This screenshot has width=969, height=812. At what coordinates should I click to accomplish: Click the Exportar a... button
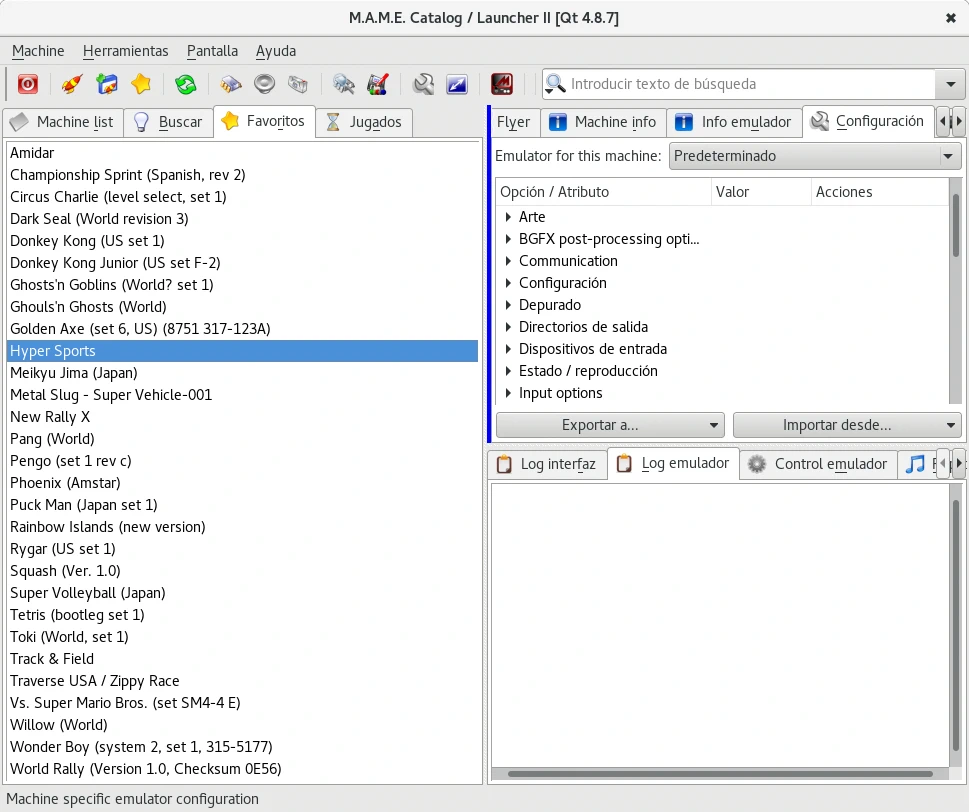609,425
